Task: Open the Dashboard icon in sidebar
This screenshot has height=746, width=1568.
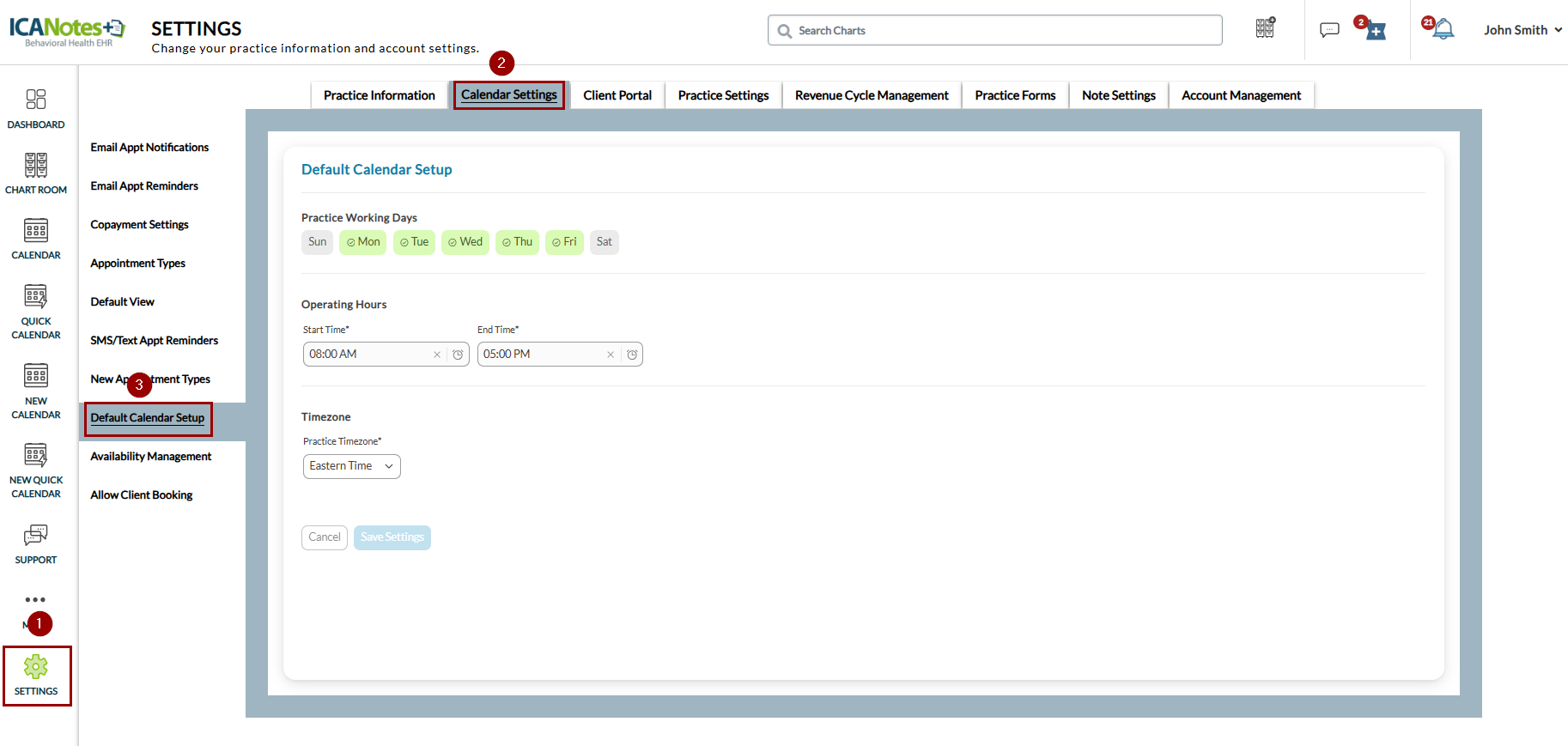Action: pyautogui.click(x=36, y=100)
